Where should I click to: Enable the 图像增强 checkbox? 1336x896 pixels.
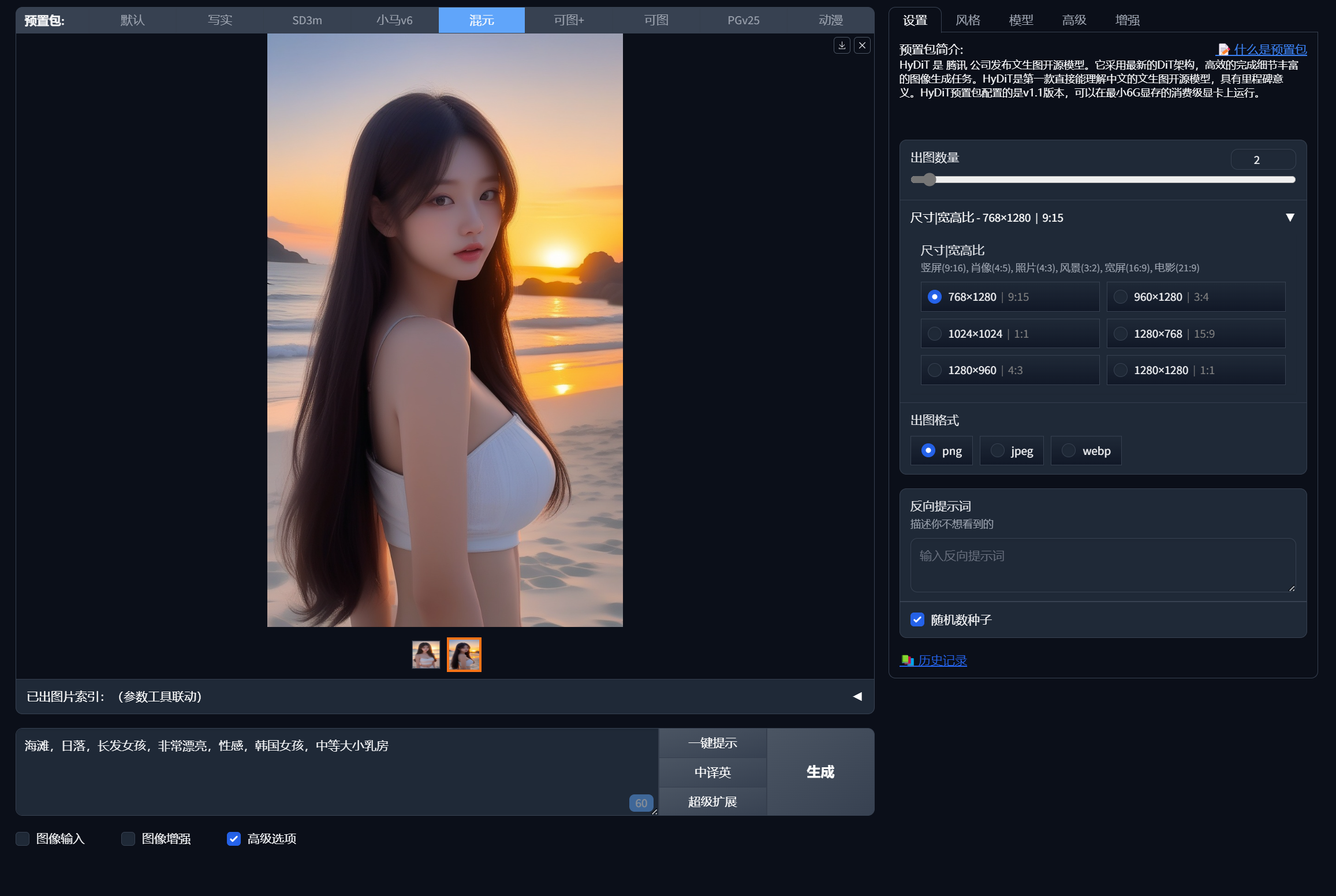(128, 838)
